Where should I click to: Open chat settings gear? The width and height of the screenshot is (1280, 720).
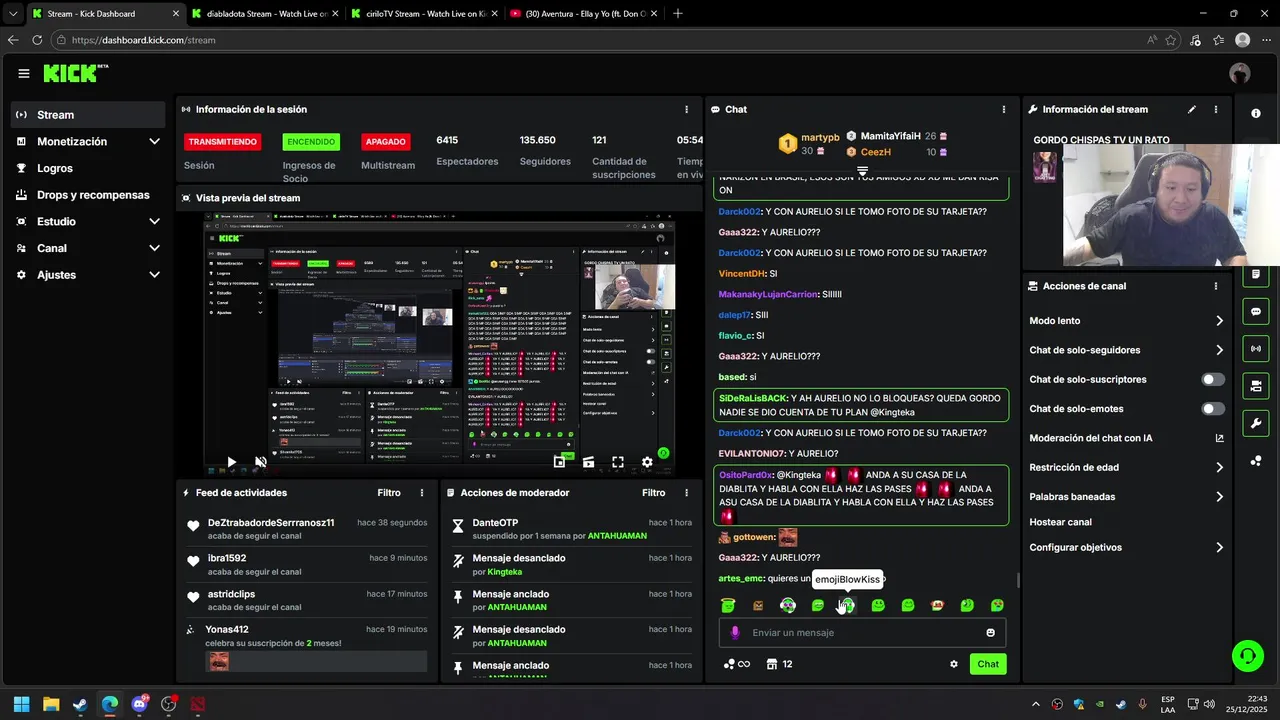coord(954,664)
